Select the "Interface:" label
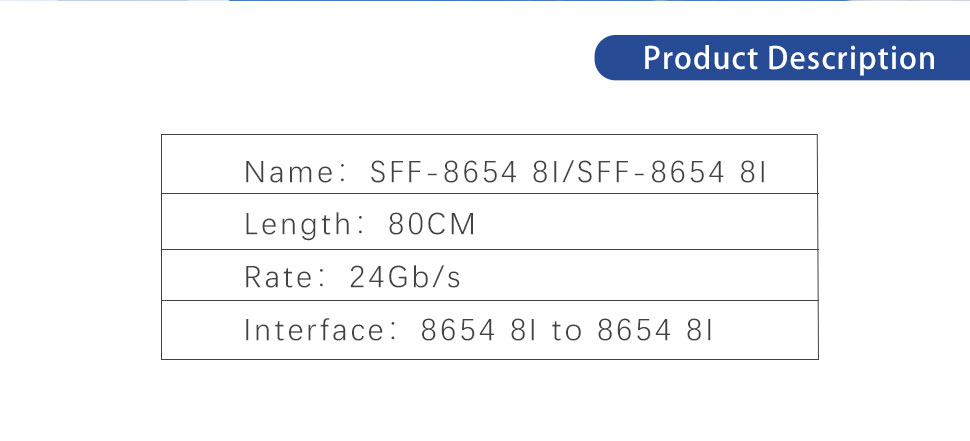The height and width of the screenshot is (441, 970). tap(314, 330)
